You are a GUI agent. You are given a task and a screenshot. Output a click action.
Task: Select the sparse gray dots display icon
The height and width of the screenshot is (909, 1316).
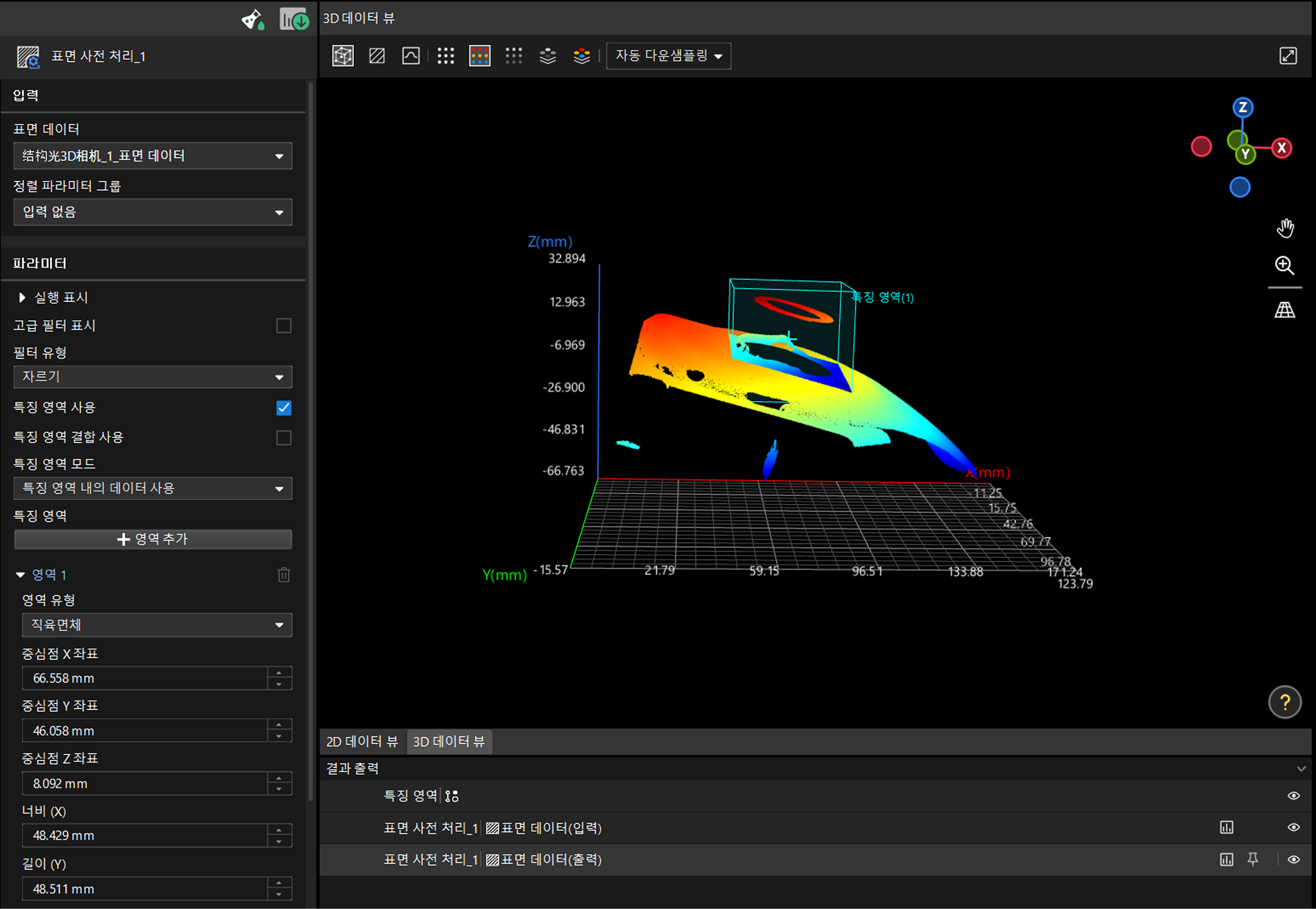(x=514, y=56)
